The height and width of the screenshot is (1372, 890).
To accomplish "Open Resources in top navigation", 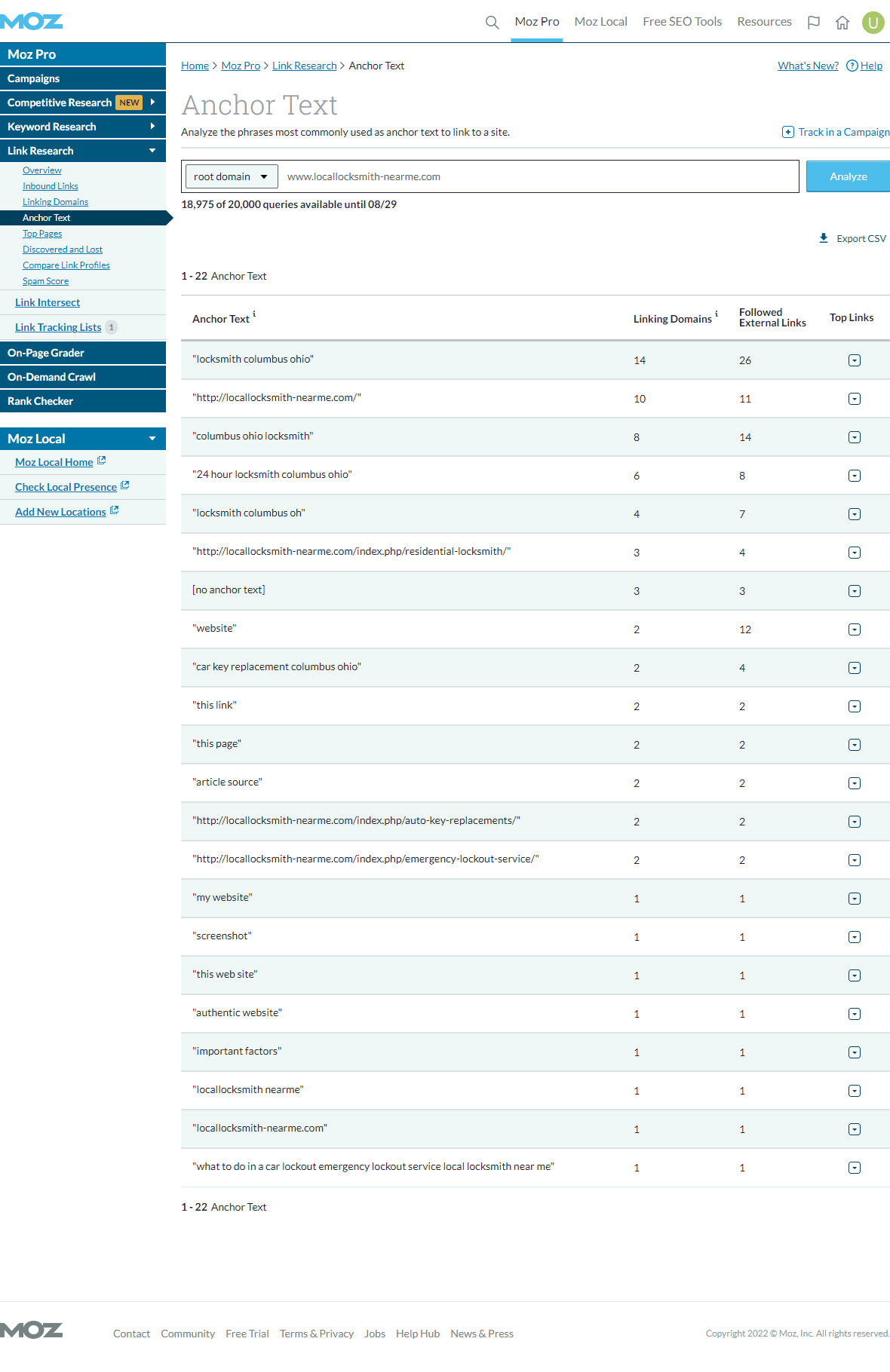I will (x=765, y=22).
